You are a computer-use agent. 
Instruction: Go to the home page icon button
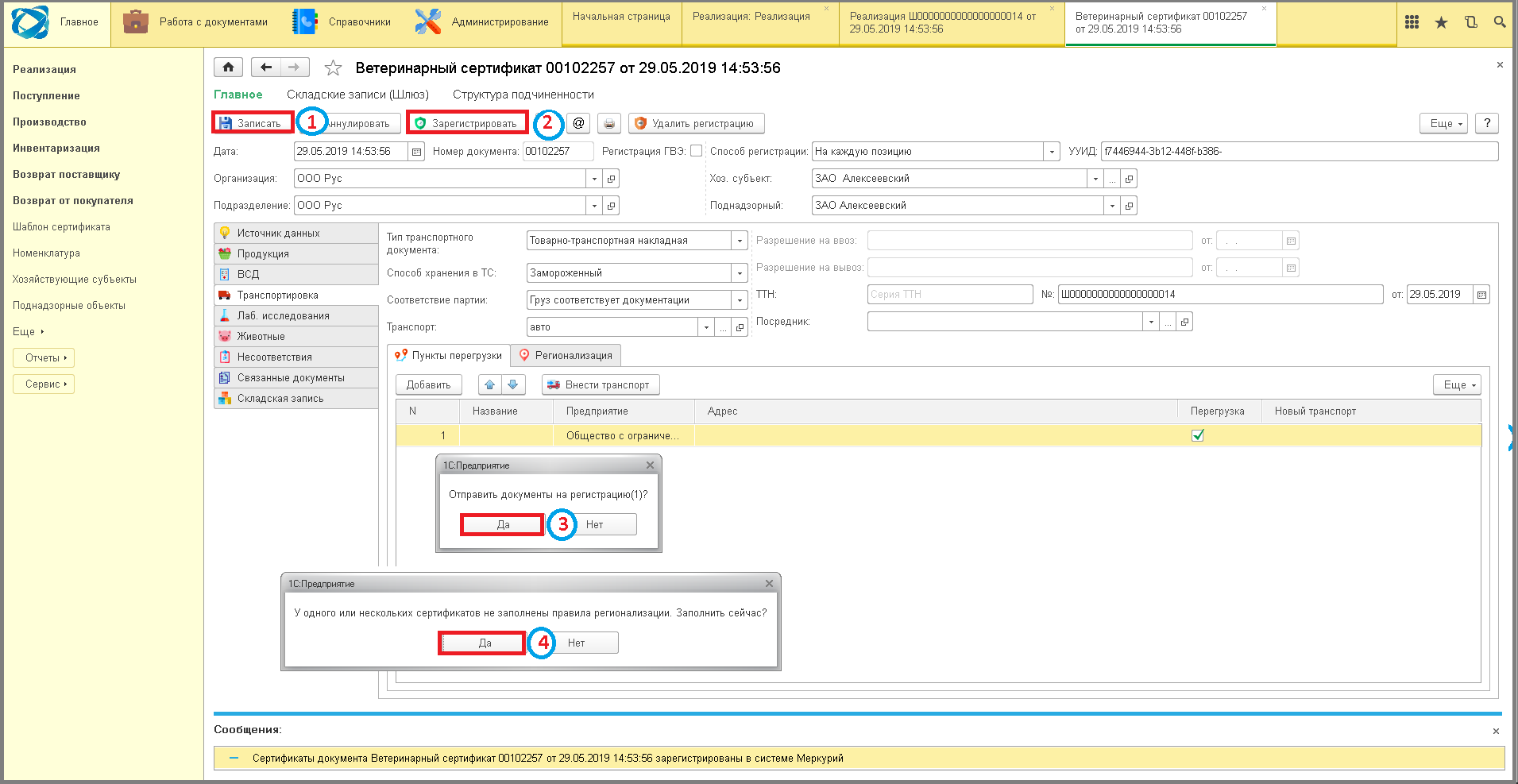click(228, 68)
